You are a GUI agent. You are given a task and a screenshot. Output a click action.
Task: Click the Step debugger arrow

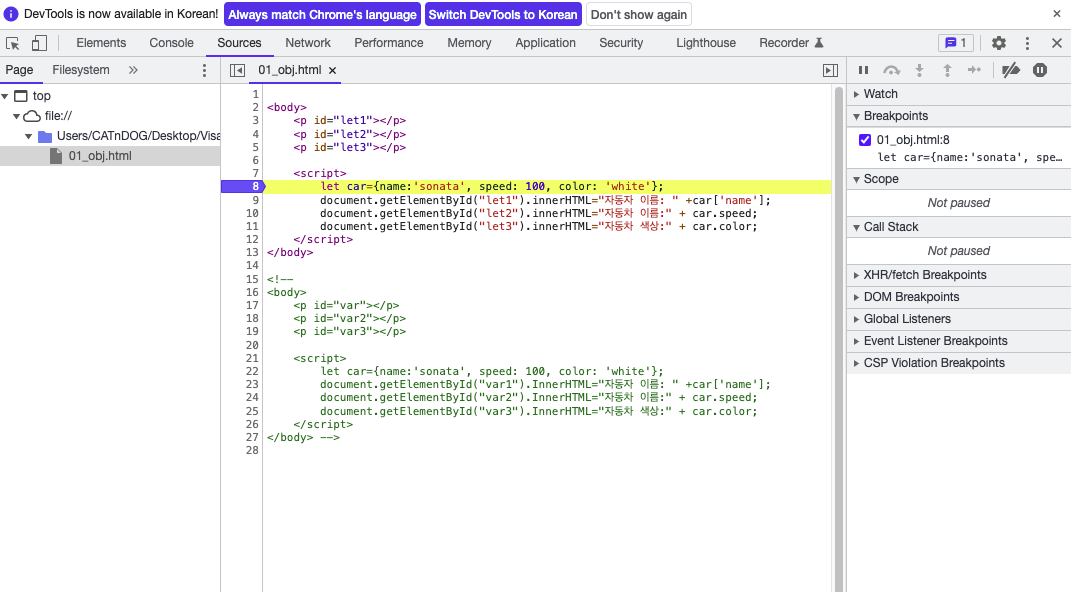975,70
